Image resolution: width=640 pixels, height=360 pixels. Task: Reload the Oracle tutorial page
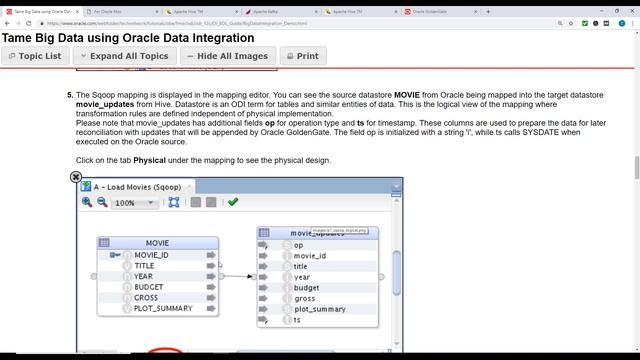(29, 24)
